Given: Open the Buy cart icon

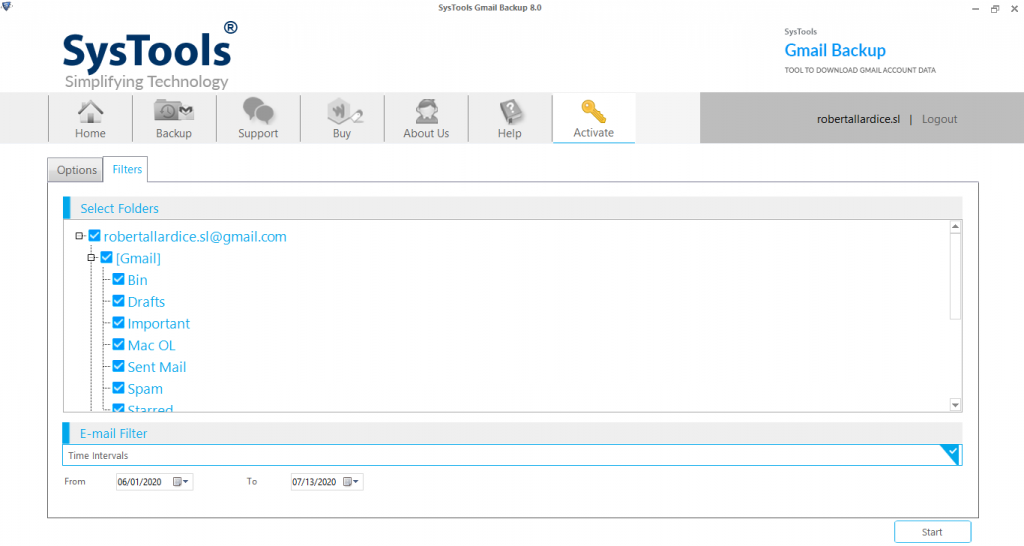Looking at the screenshot, I should (x=342, y=111).
